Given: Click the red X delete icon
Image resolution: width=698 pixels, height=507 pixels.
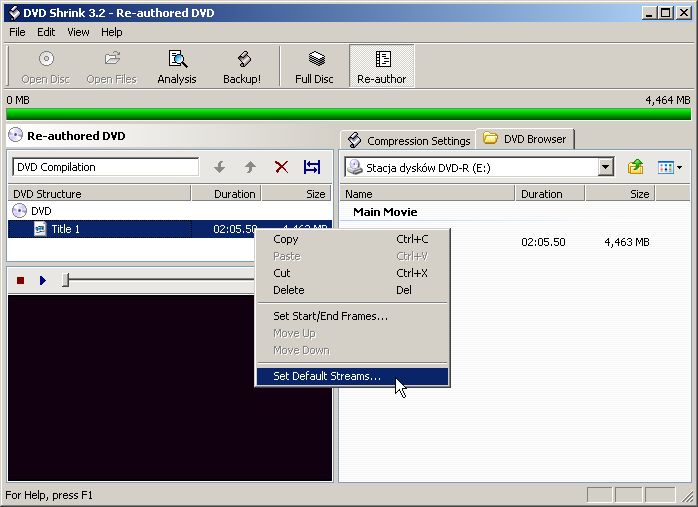Looking at the screenshot, I should [x=281, y=167].
